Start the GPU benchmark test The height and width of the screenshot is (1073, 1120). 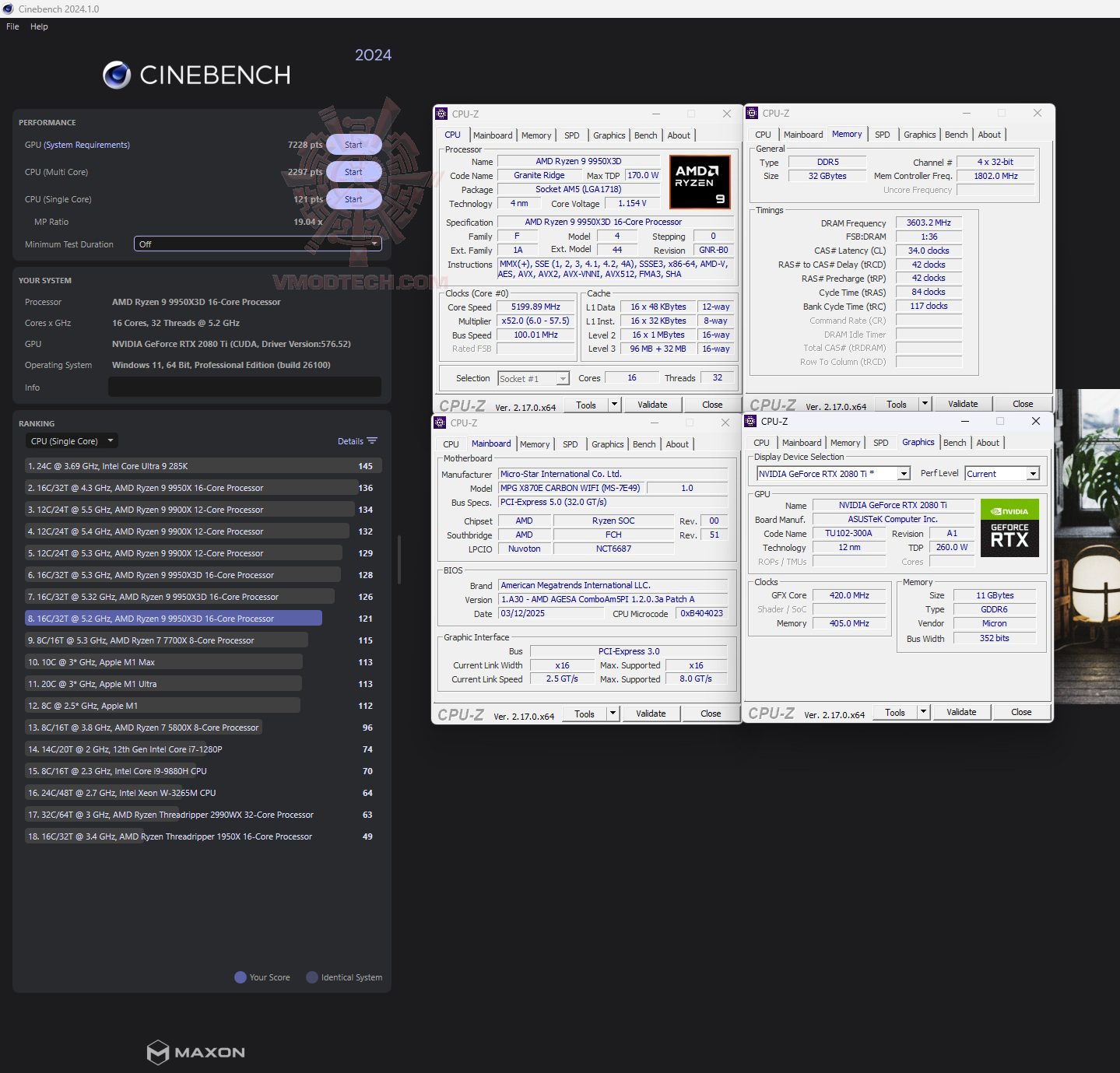(353, 145)
